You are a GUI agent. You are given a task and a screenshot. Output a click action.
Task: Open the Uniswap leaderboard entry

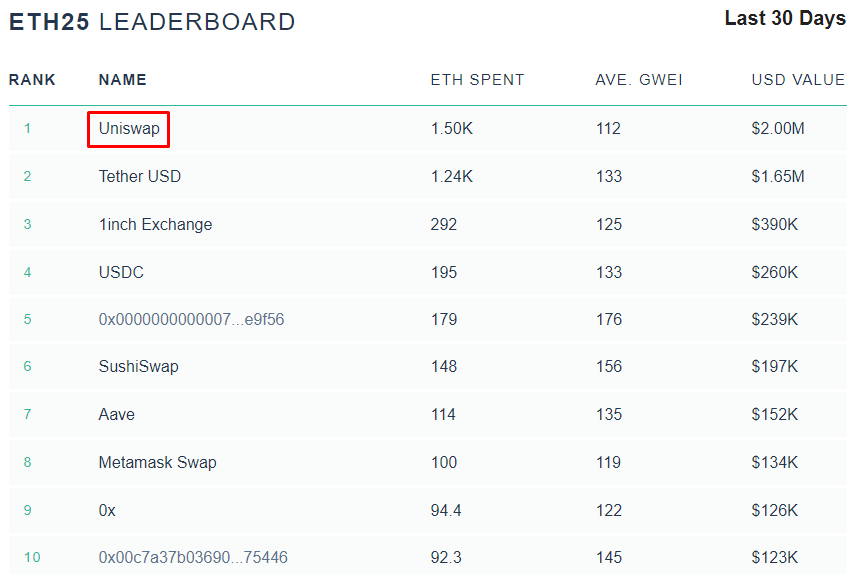tap(128, 129)
